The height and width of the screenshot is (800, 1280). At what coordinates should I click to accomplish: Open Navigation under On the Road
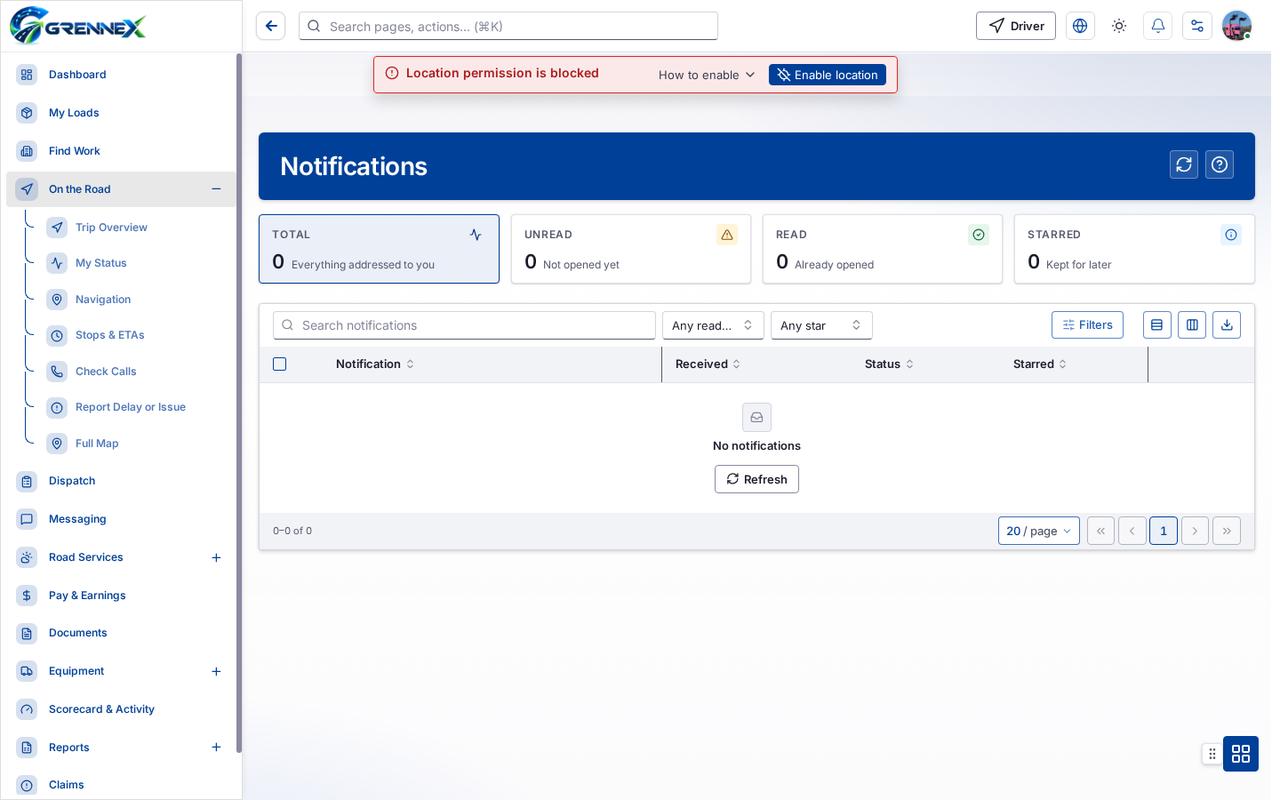click(x=103, y=299)
